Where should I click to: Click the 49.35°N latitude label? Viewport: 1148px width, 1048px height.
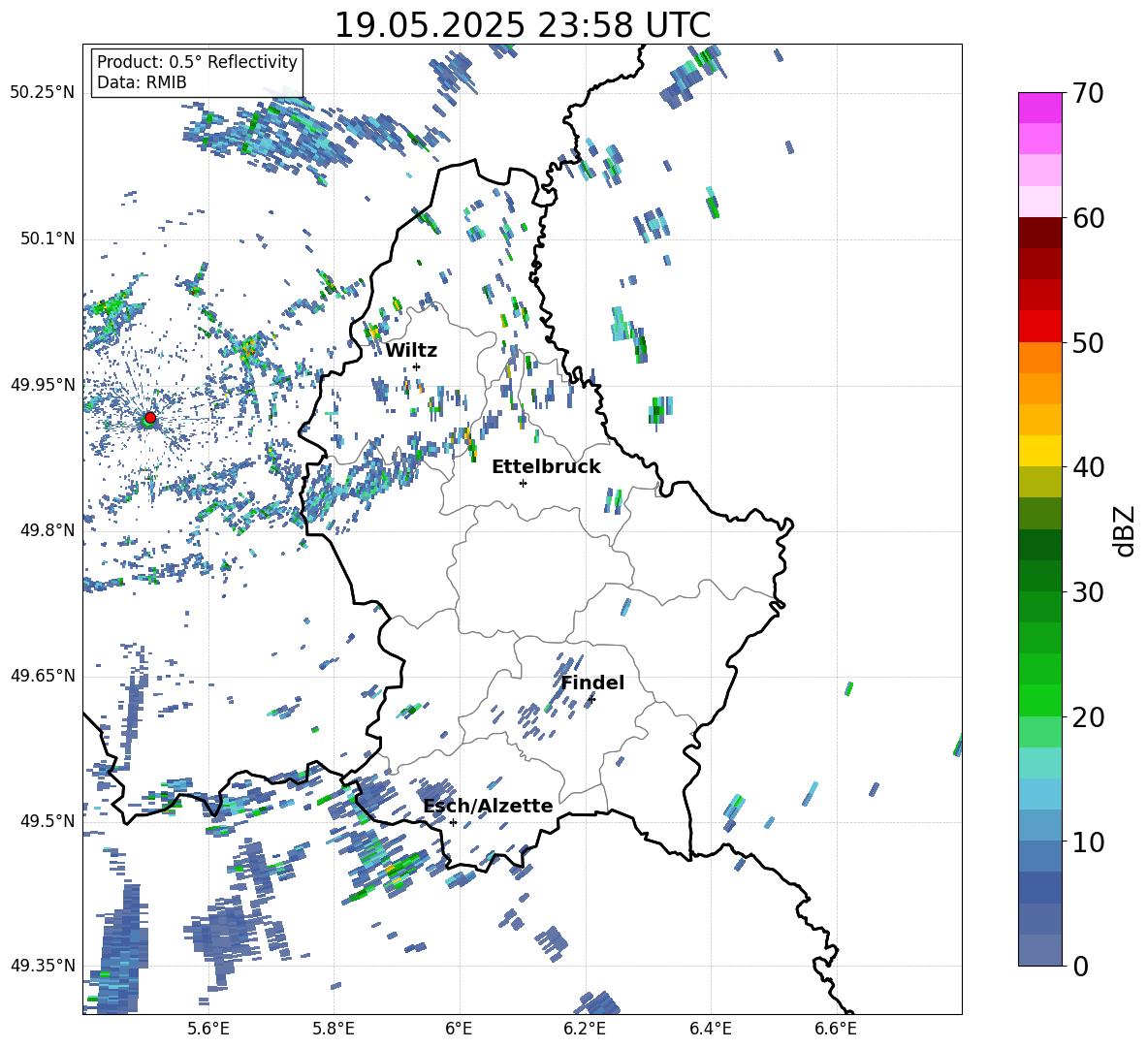pyautogui.click(x=43, y=966)
